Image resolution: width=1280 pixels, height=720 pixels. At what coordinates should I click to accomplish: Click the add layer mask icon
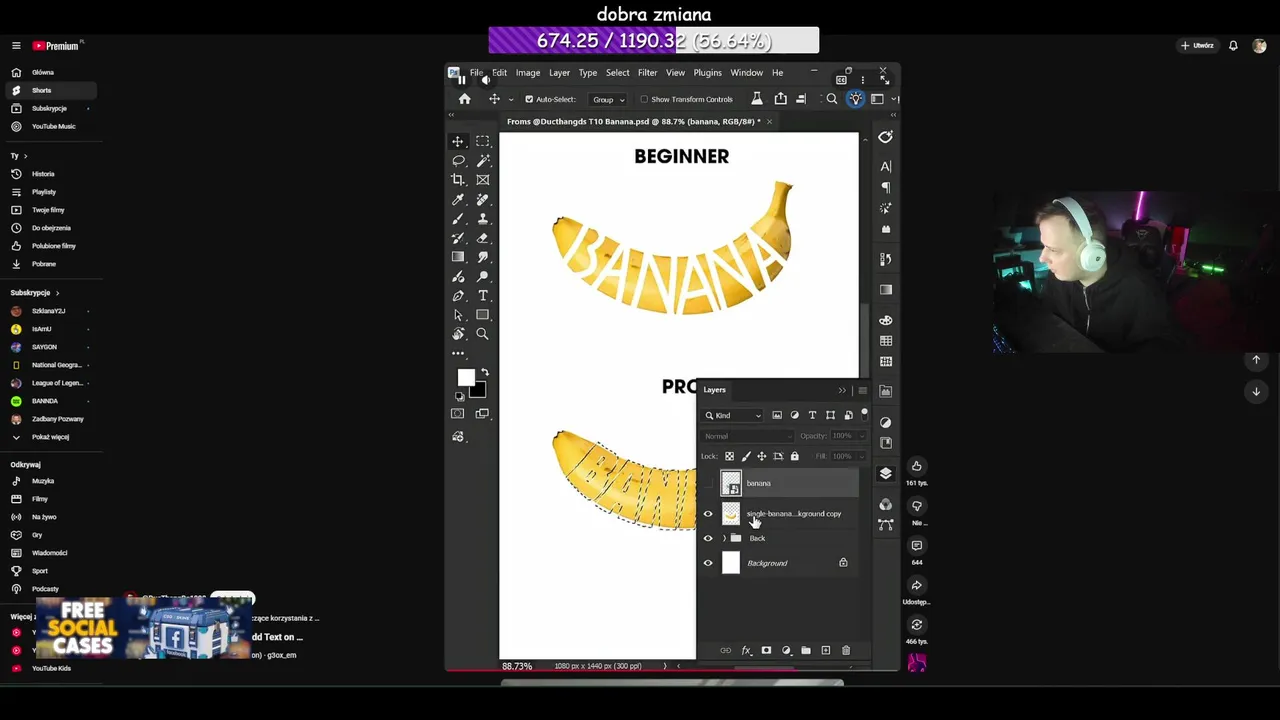[766, 650]
